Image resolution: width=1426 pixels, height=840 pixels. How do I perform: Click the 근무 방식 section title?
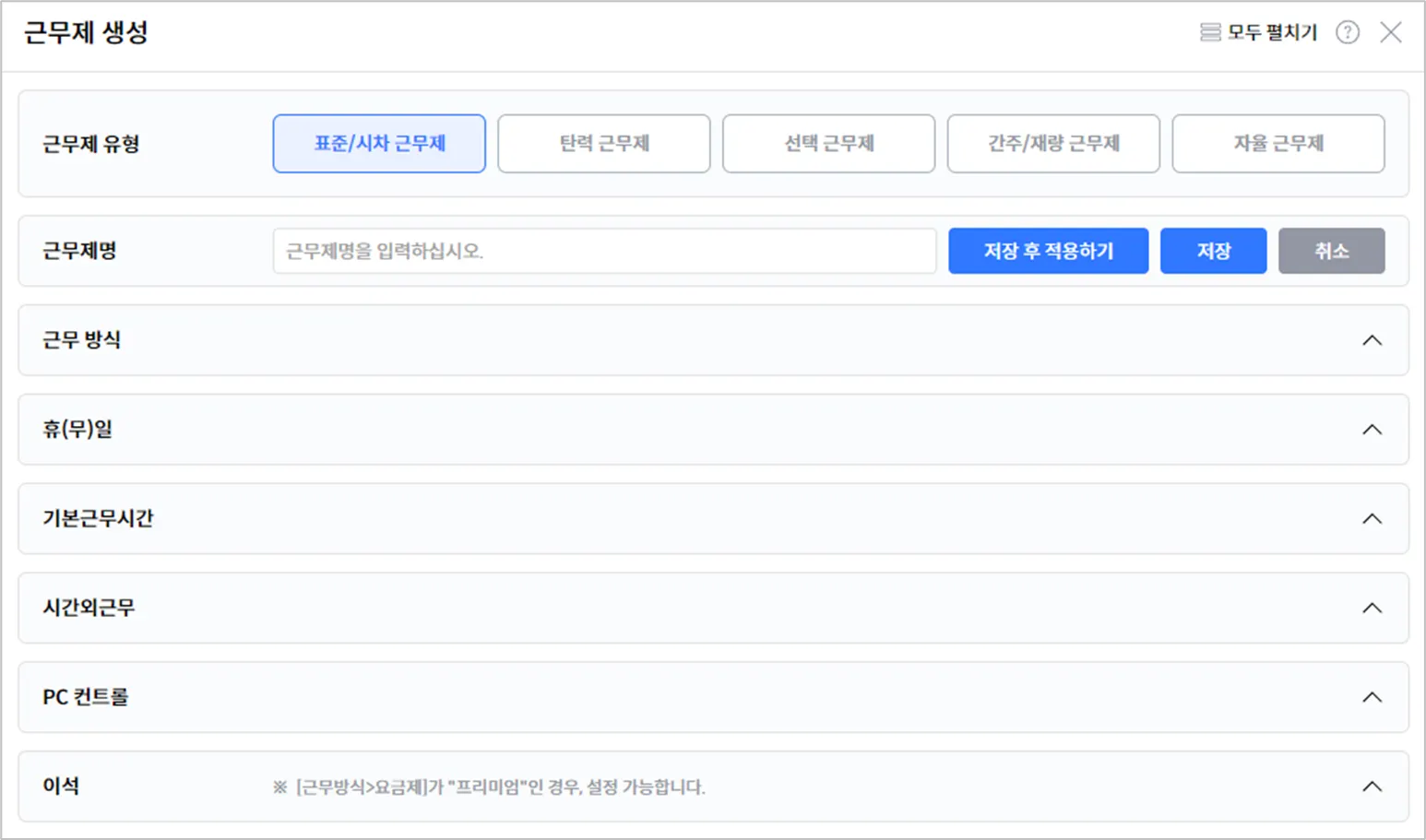pos(81,340)
